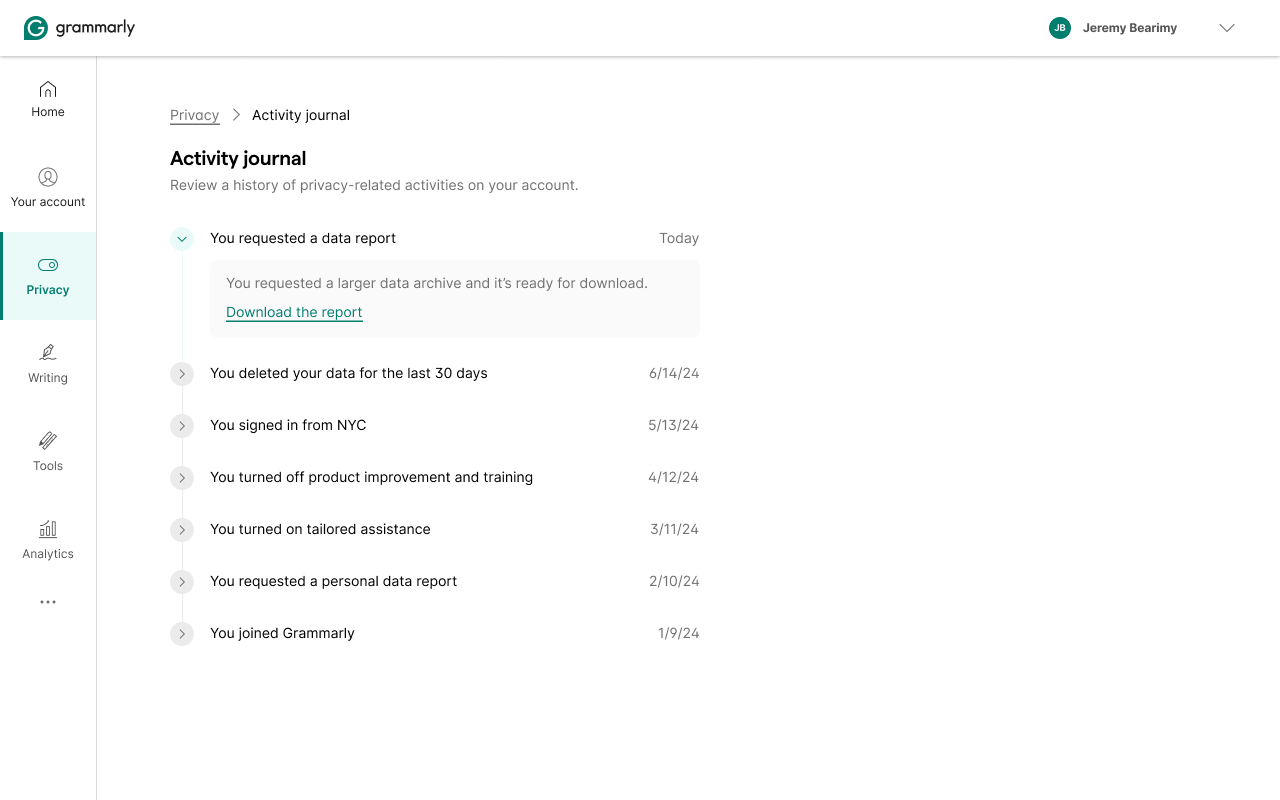Collapse the data report activity entry
1280x800 pixels.
(x=181, y=238)
